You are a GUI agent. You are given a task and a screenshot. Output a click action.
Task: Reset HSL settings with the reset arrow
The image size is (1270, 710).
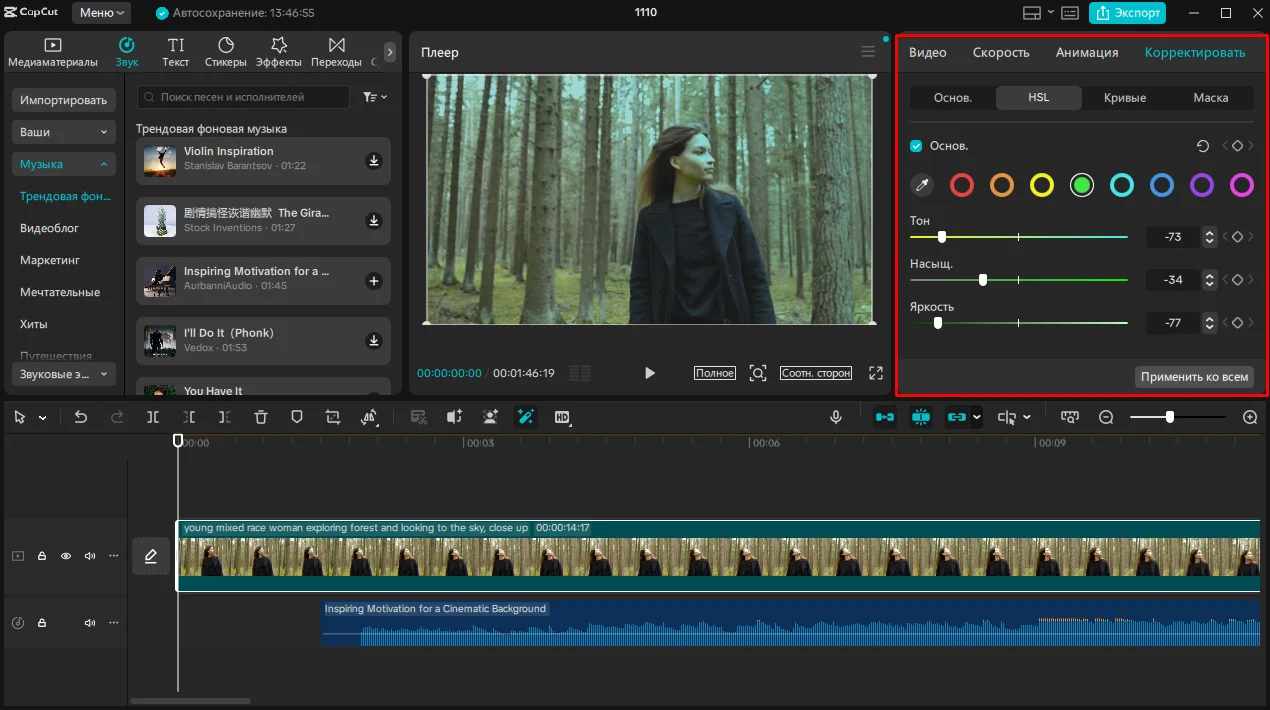tap(1203, 146)
